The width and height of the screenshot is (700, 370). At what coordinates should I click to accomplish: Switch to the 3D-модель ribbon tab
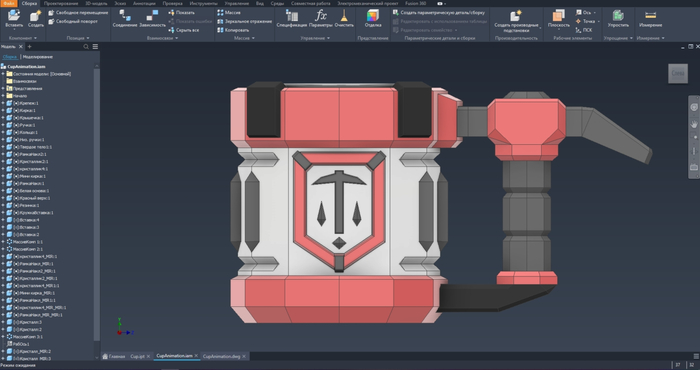[96, 3]
